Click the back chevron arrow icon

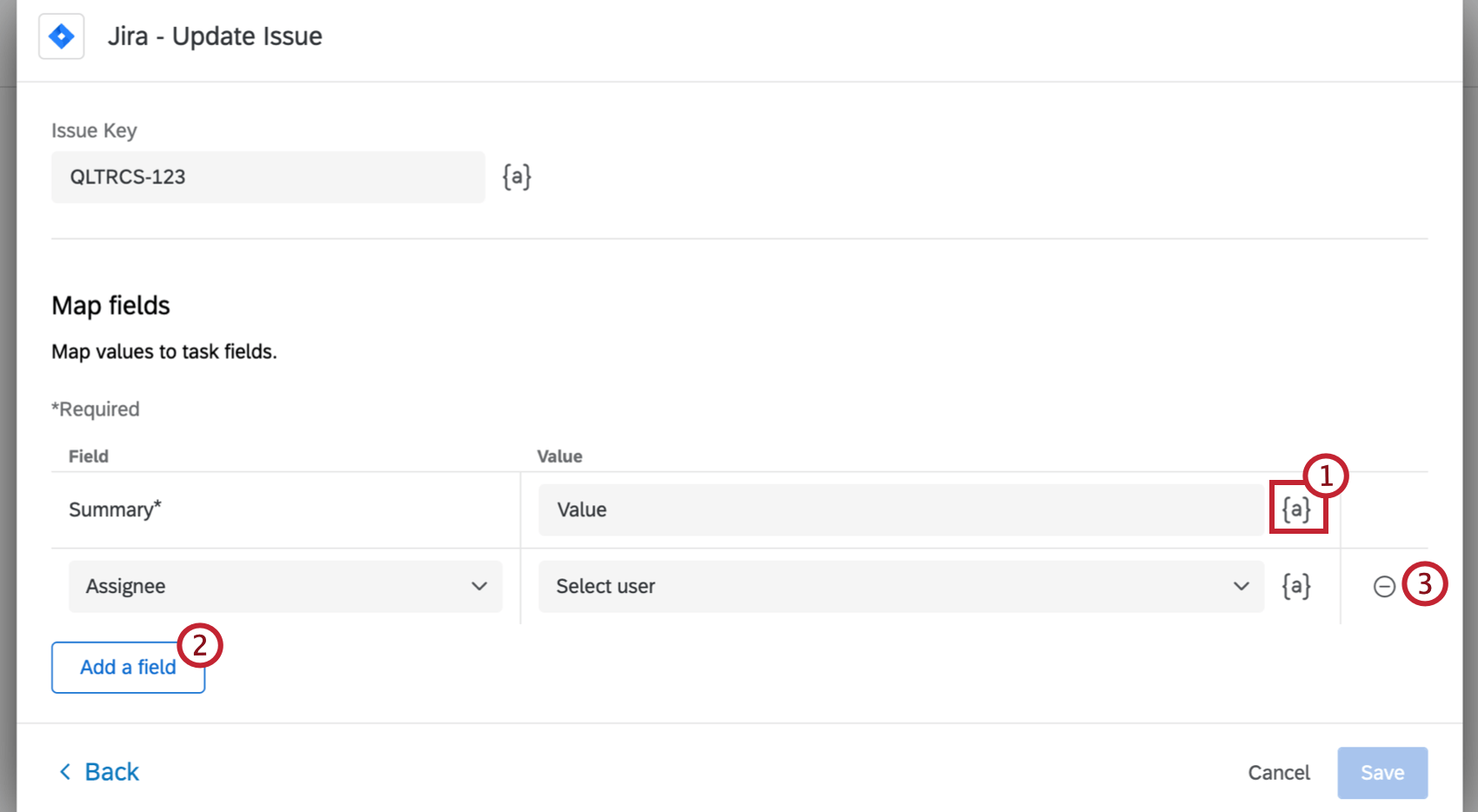[64, 771]
